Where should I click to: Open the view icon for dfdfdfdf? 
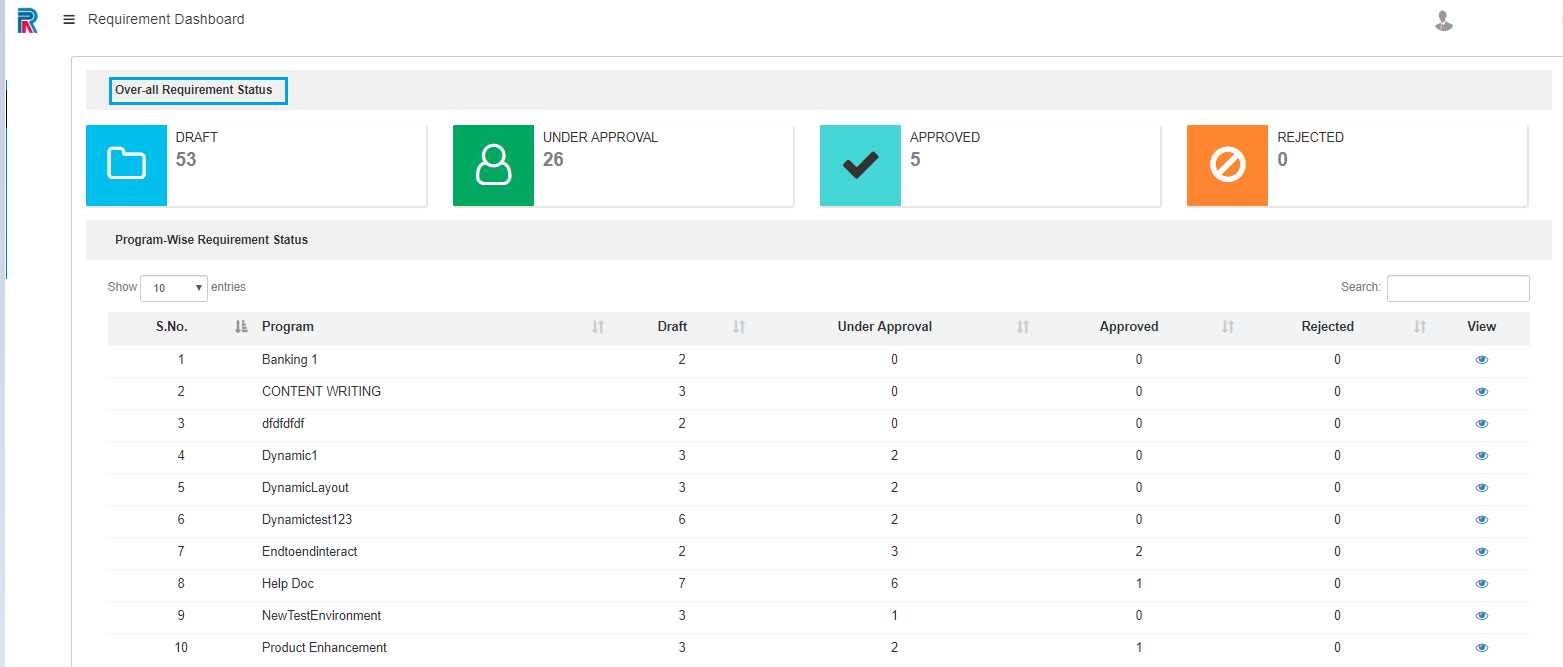pos(1481,423)
